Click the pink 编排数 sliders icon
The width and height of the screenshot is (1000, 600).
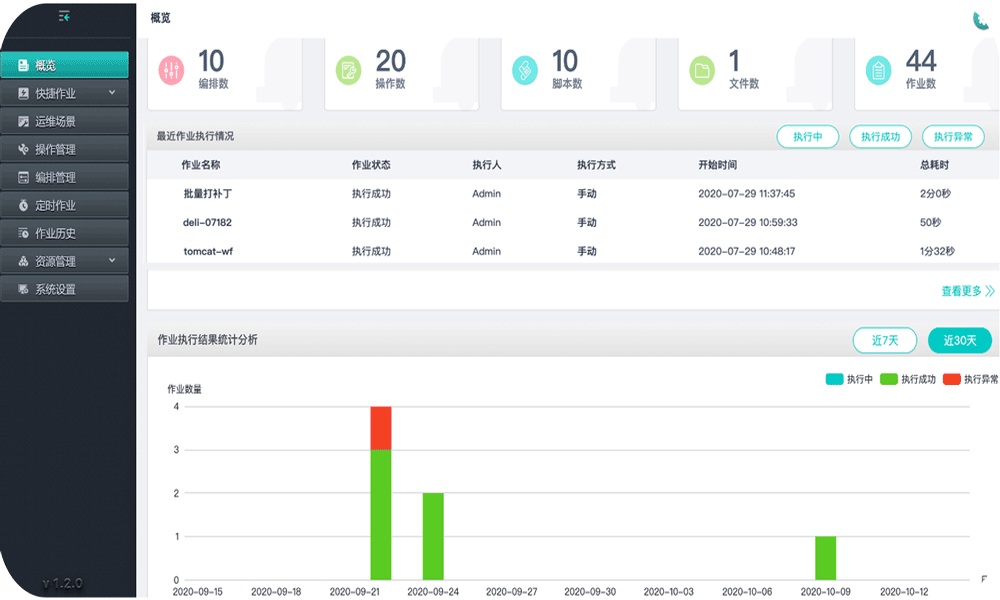click(172, 70)
